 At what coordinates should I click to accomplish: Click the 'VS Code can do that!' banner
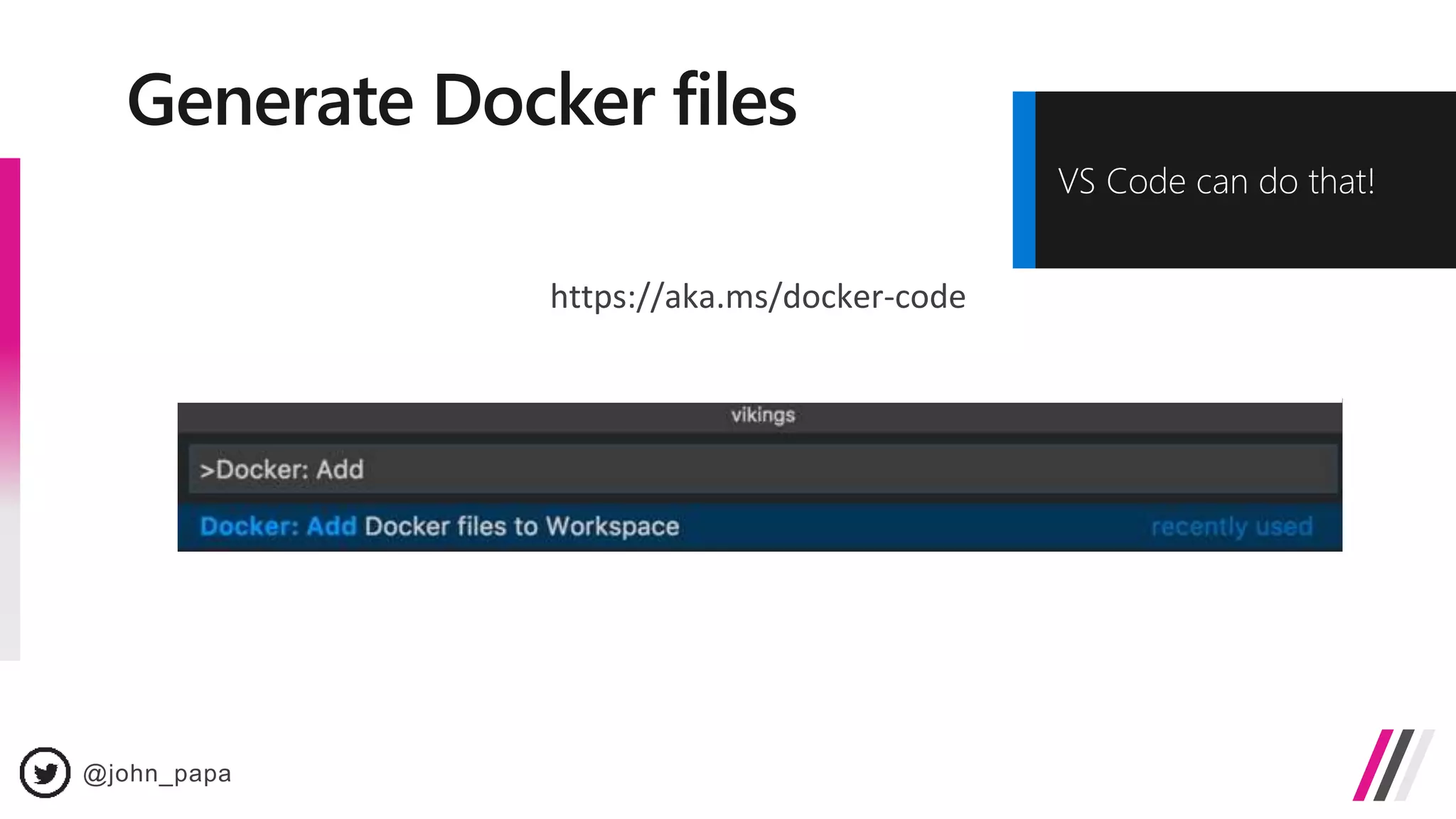pyautogui.click(x=1234, y=180)
